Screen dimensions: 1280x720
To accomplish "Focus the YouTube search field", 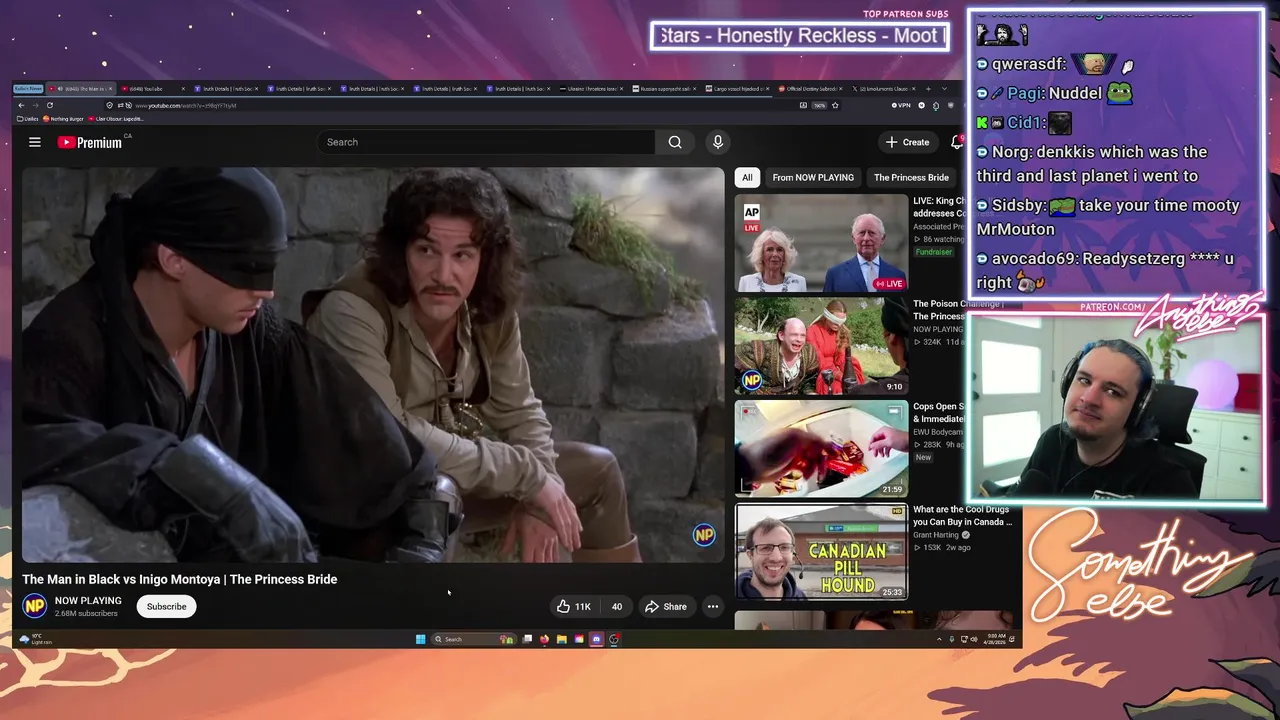I will click(x=486, y=142).
